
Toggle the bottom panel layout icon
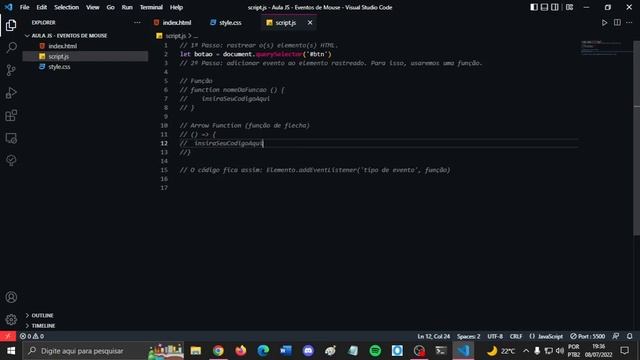click(x=544, y=7)
